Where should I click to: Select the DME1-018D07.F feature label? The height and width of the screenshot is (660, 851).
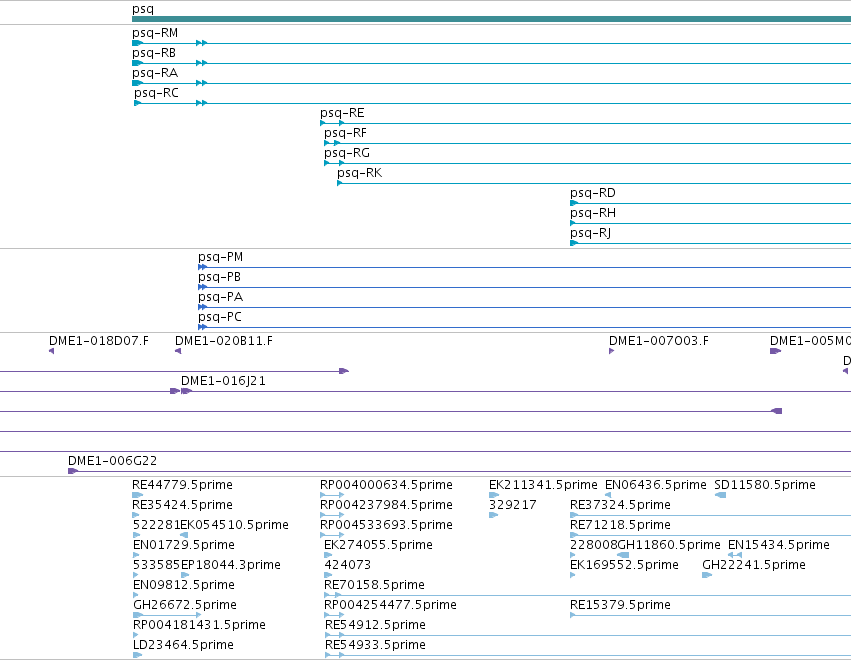pyautogui.click(x=99, y=341)
